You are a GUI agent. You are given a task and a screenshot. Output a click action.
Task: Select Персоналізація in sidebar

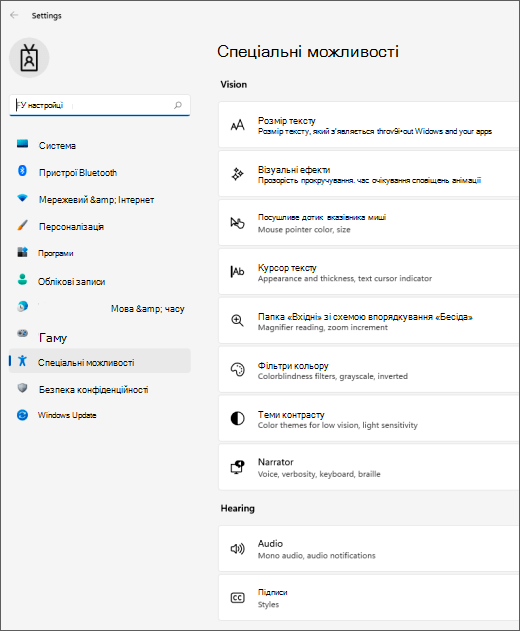click(x=99, y=227)
